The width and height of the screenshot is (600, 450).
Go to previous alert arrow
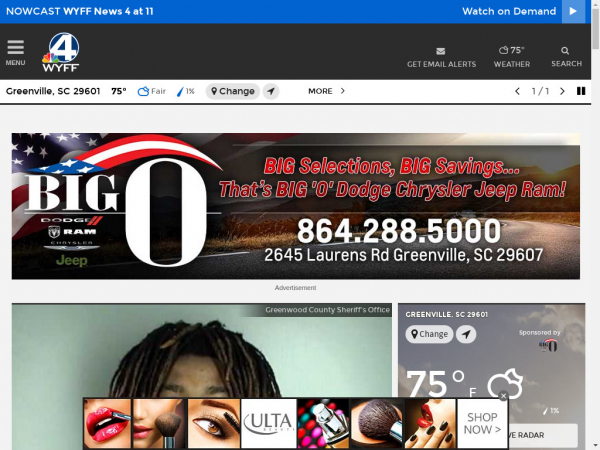[x=517, y=91]
